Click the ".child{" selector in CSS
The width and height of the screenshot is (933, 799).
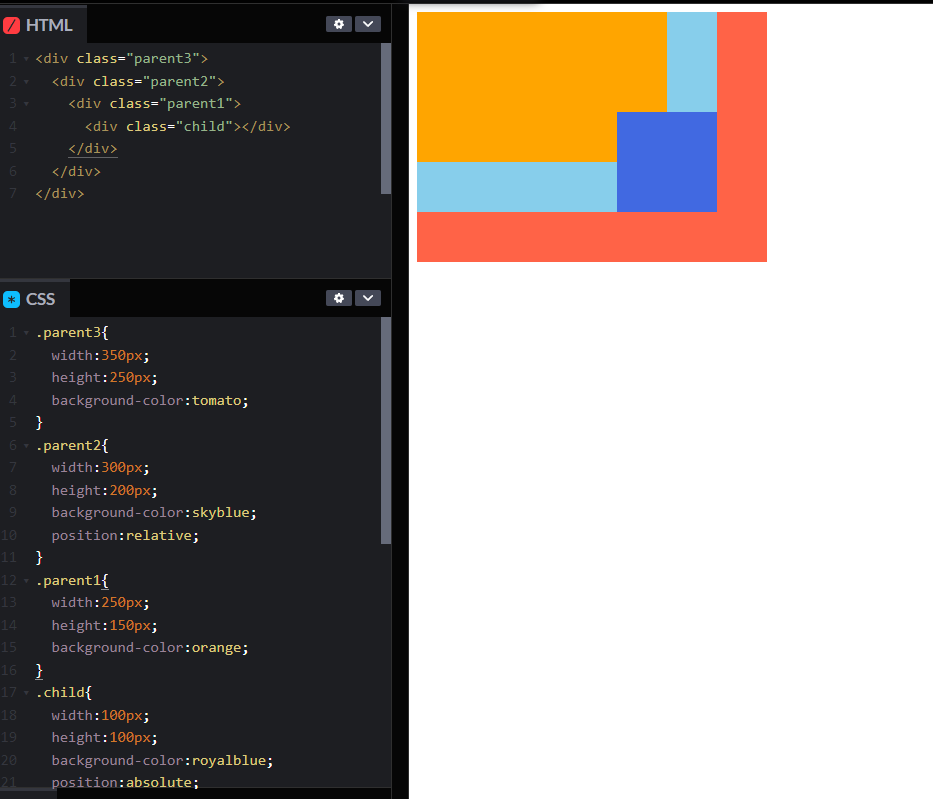(x=64, y=693)
